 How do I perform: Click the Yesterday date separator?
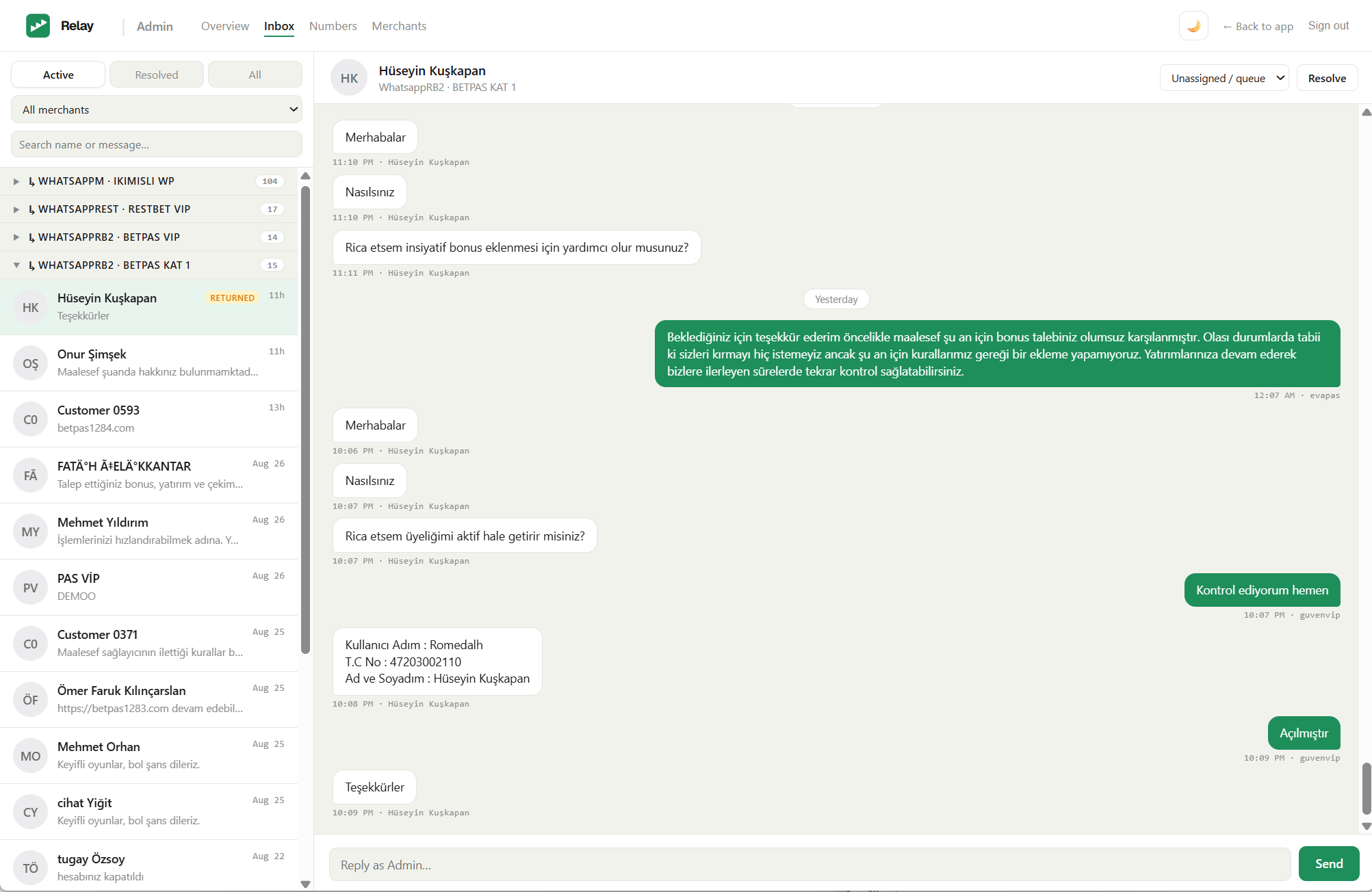836,299
